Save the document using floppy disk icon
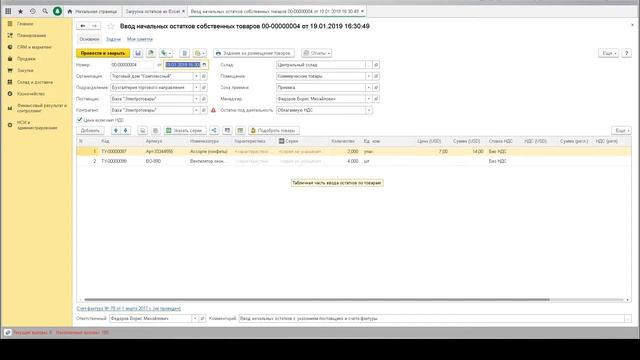Screen dimensions: 640x360 point(138,53)
